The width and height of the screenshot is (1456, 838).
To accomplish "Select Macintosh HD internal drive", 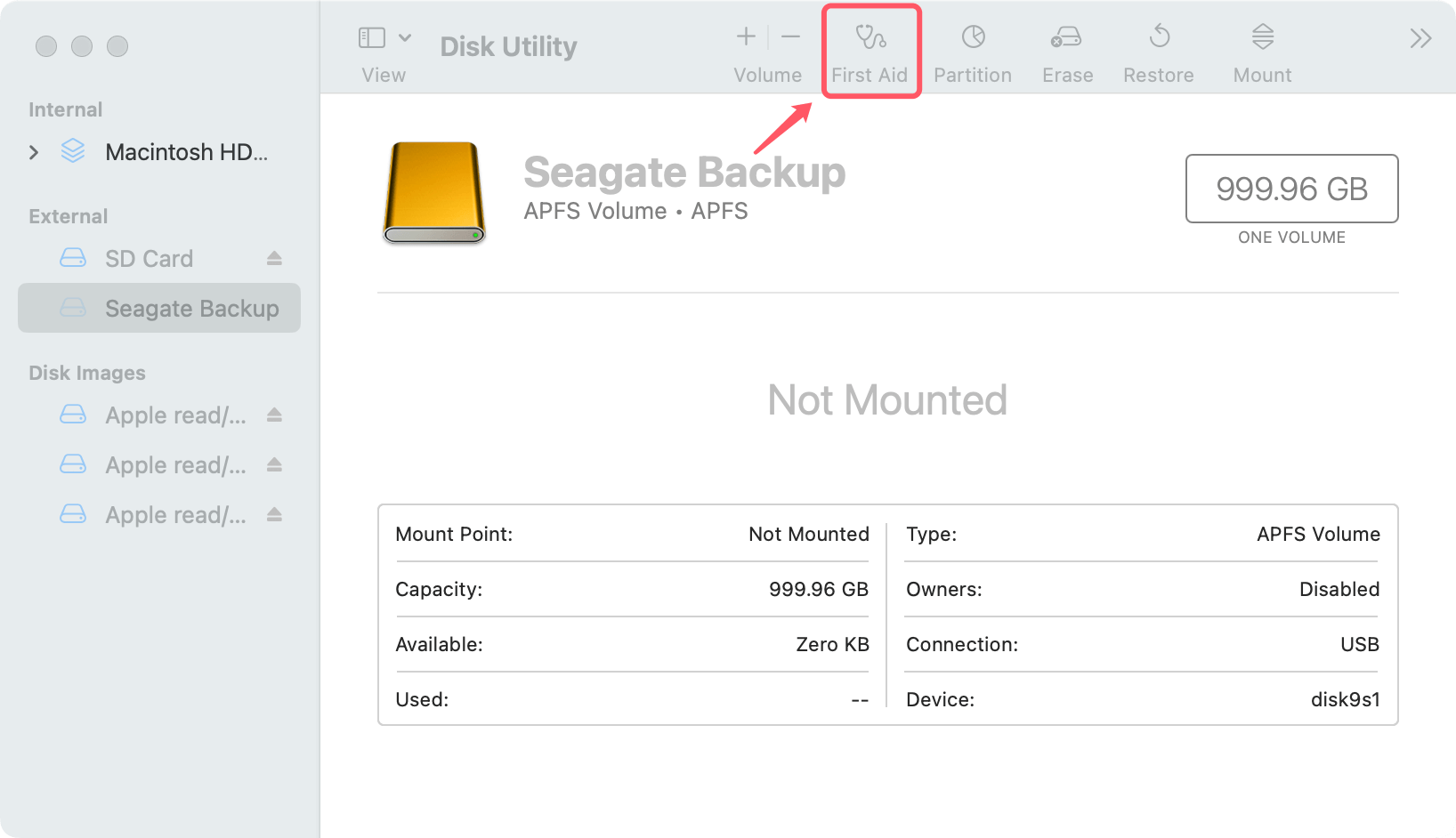I will (x=186, y=152).
